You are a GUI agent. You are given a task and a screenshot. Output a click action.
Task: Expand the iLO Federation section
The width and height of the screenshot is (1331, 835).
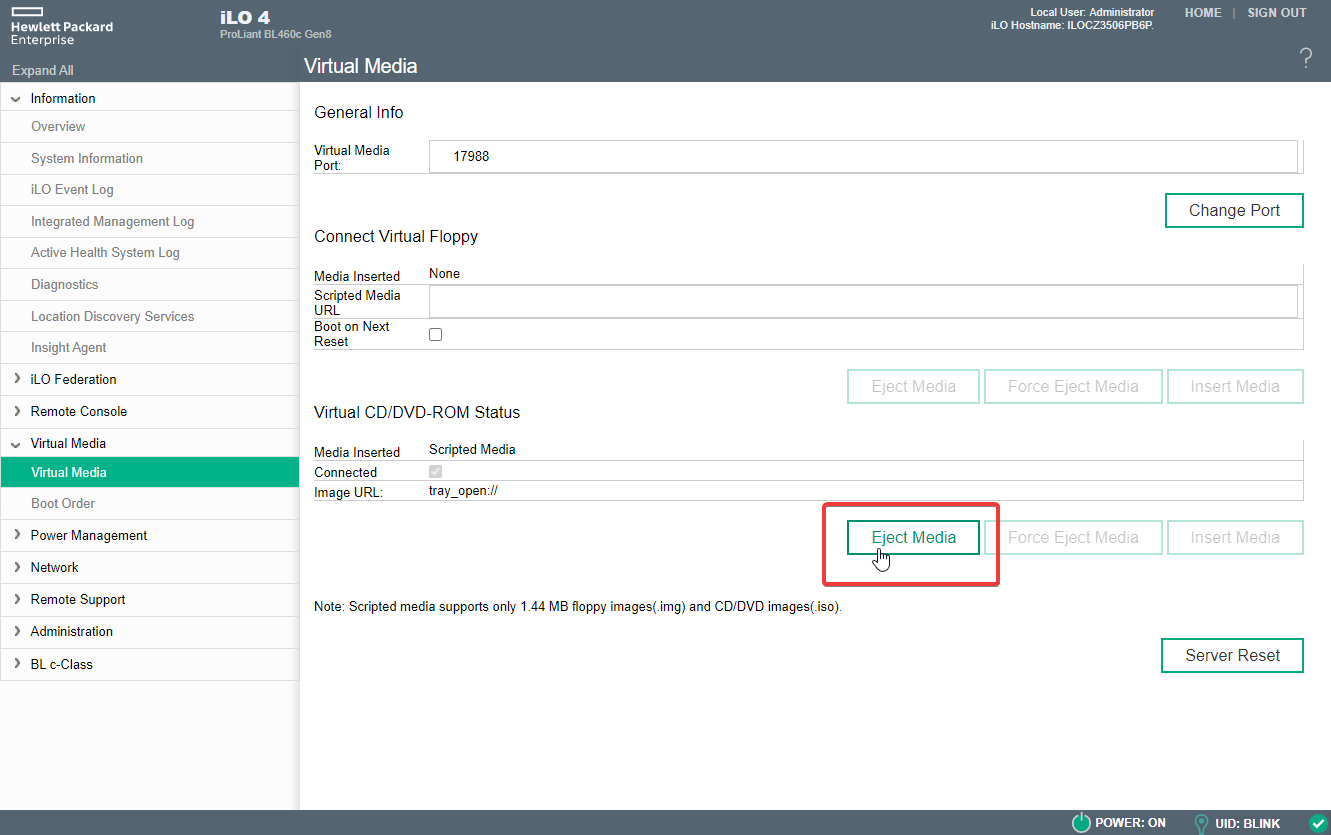(x=16, y=379)
